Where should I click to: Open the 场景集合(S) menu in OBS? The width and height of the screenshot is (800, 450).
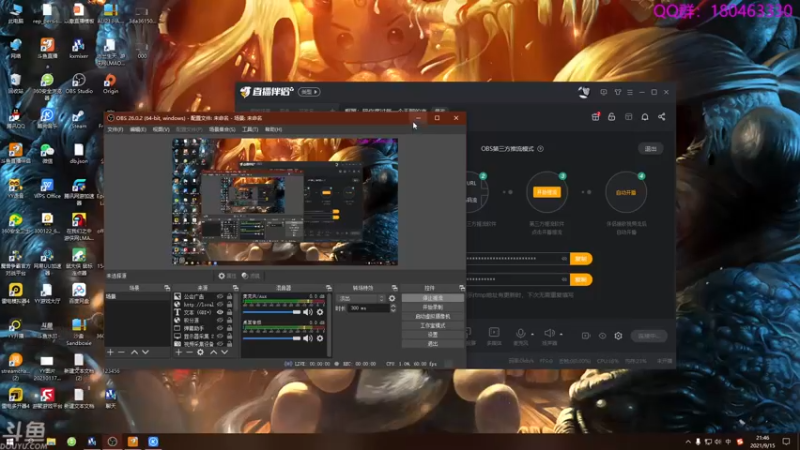(x=222, y=130)
